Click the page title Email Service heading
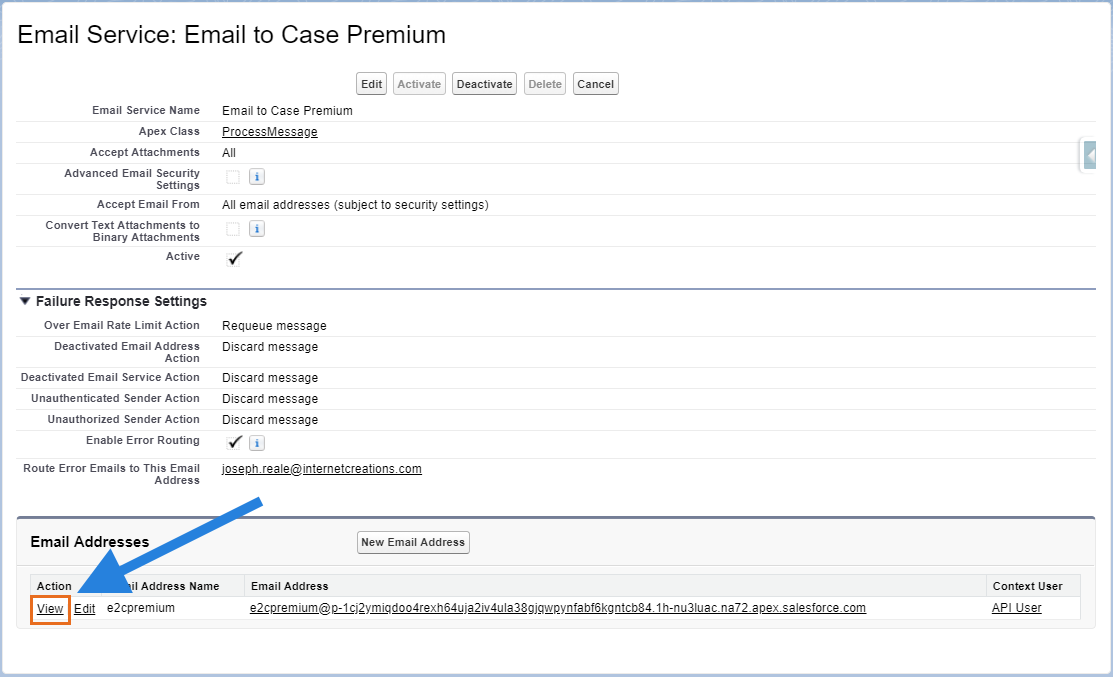Viewport: 1113px width, 677px height. point(231,35)
